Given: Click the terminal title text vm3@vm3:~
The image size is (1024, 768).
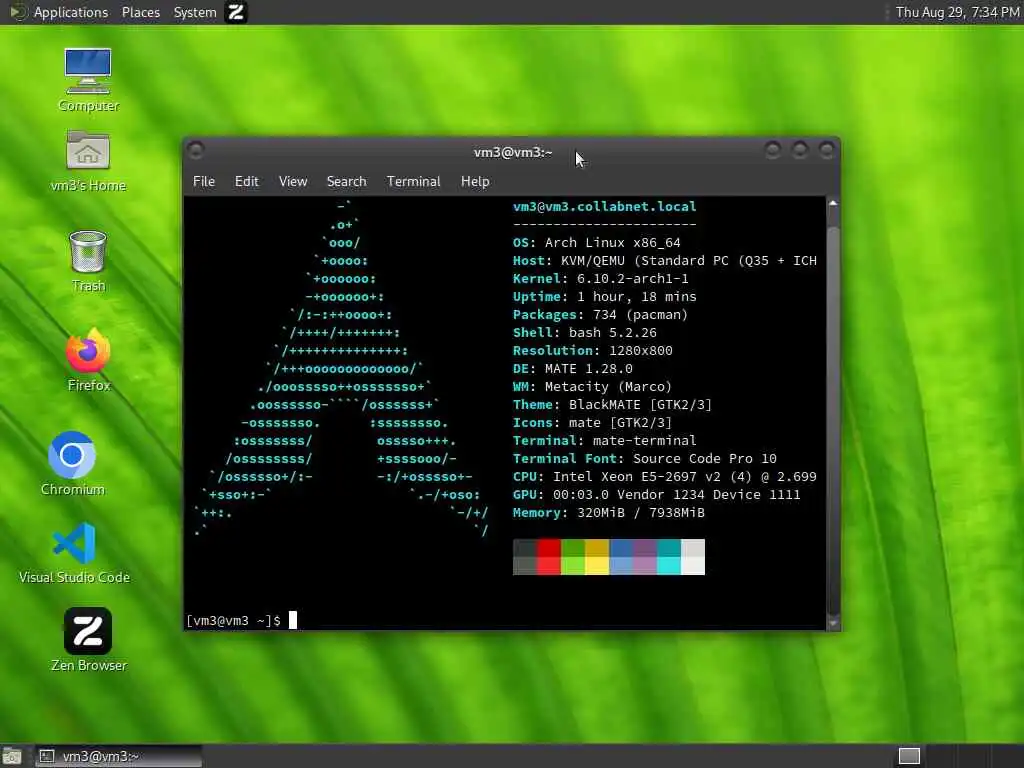Looking at the screenshot, I should click(x=513, y=152).
